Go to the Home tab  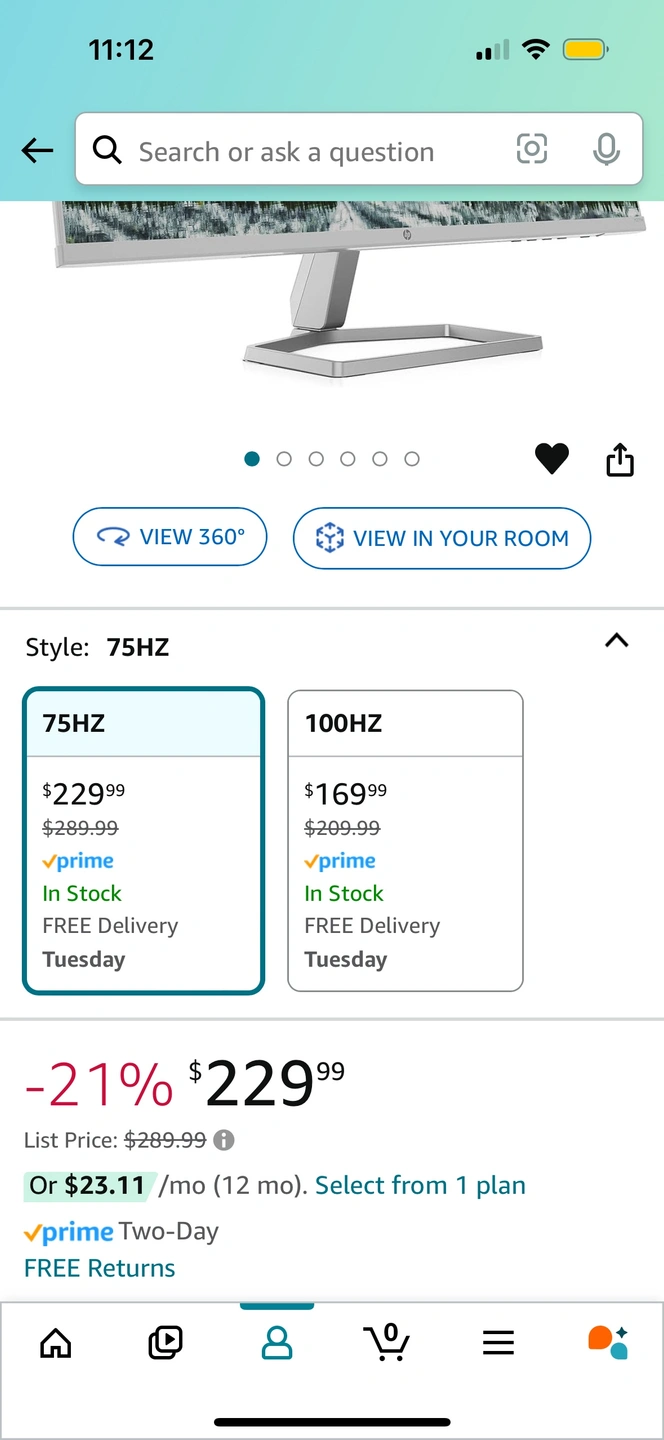point(56,1342)
